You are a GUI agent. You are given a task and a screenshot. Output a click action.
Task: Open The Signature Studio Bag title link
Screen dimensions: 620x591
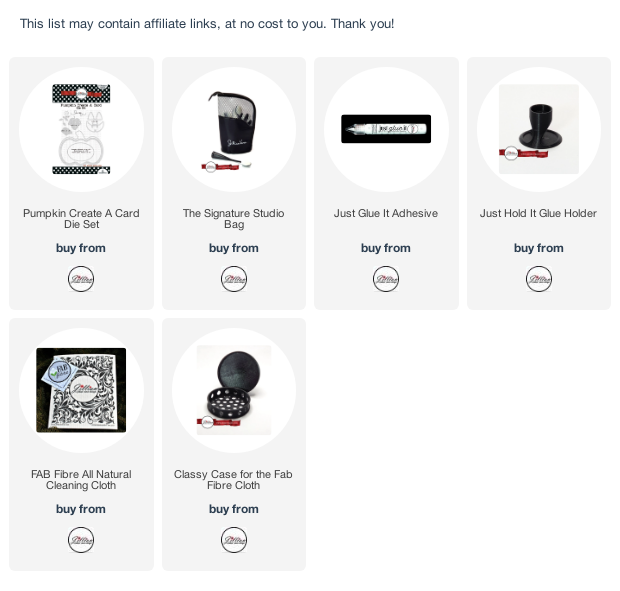pos(234,219)
